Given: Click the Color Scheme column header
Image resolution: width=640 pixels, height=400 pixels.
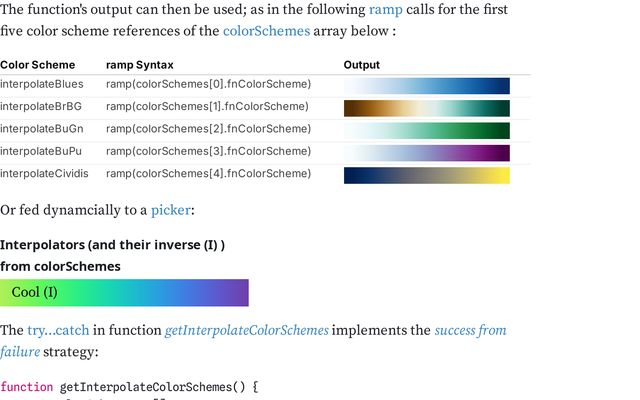Looking at the screenshot, I should (x=38, y=65).
